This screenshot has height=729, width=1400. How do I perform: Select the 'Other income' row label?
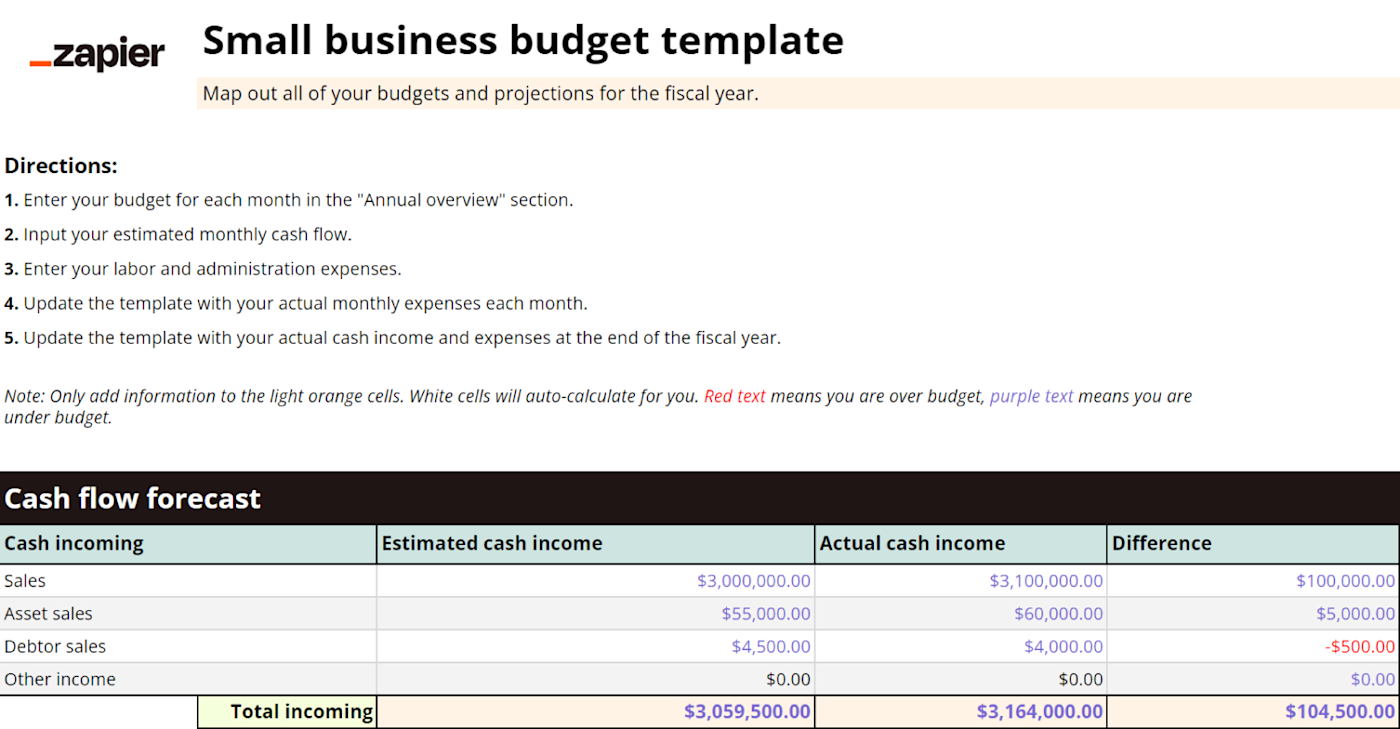188,679
